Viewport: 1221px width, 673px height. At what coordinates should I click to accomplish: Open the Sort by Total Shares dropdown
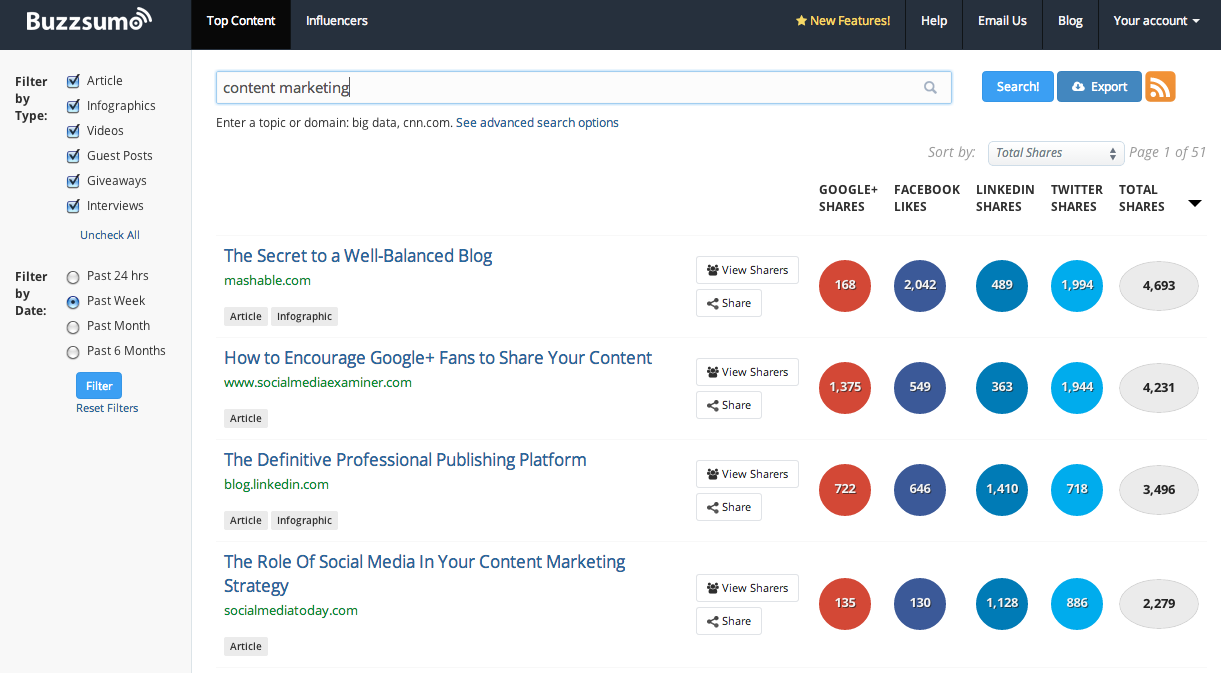tap(1056, 153)
